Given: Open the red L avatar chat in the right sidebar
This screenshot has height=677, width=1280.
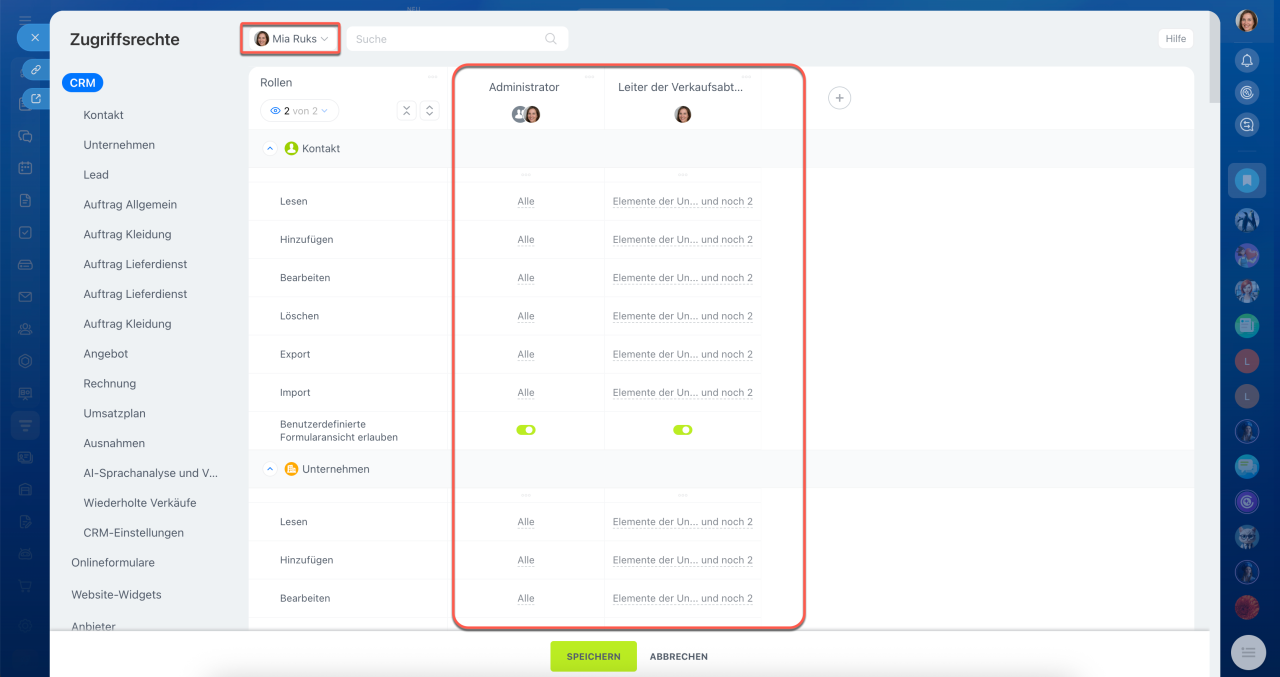Looking at the screenshot, I should pyautogui.click(x=1247, y=360).
